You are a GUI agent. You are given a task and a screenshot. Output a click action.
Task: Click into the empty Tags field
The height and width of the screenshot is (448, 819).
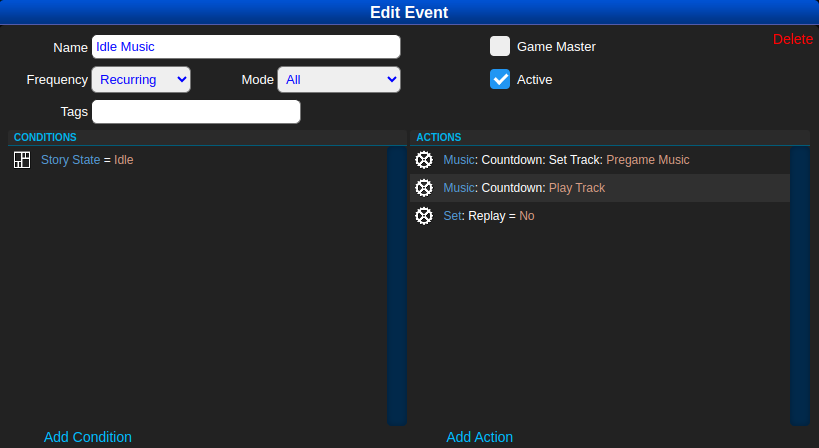(x=196, y=112)
